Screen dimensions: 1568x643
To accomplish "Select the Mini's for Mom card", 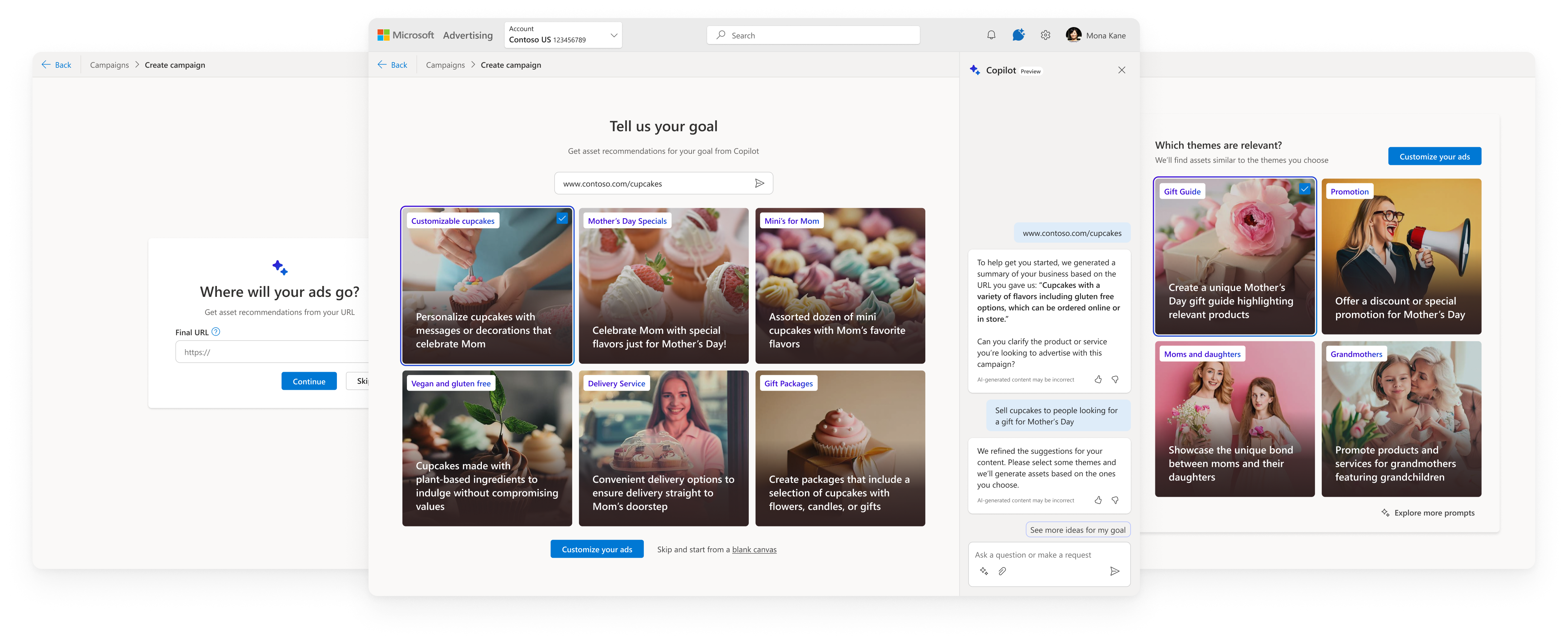I will point(840,285).
